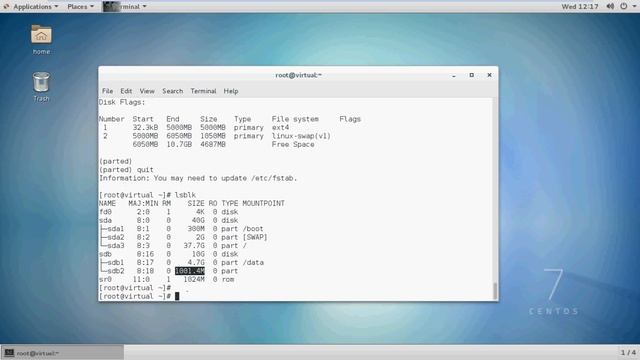The width and height of the screenshot is (640, 360).
Task: Click the sdb2 partition name
Action: click(116, 271)
